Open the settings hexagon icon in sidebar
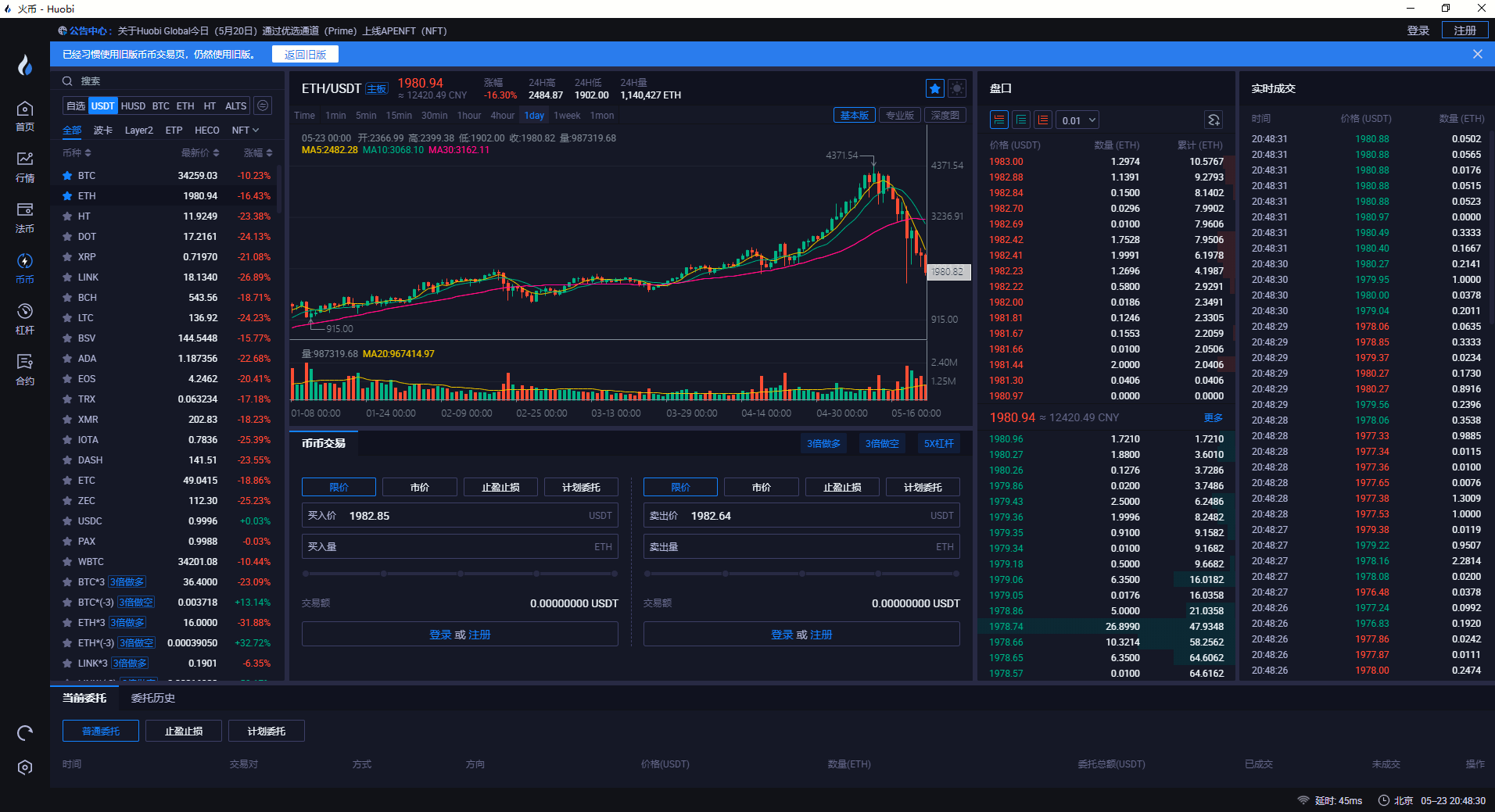This screenshot has height=812, width=1495. [x=25, y=767]
